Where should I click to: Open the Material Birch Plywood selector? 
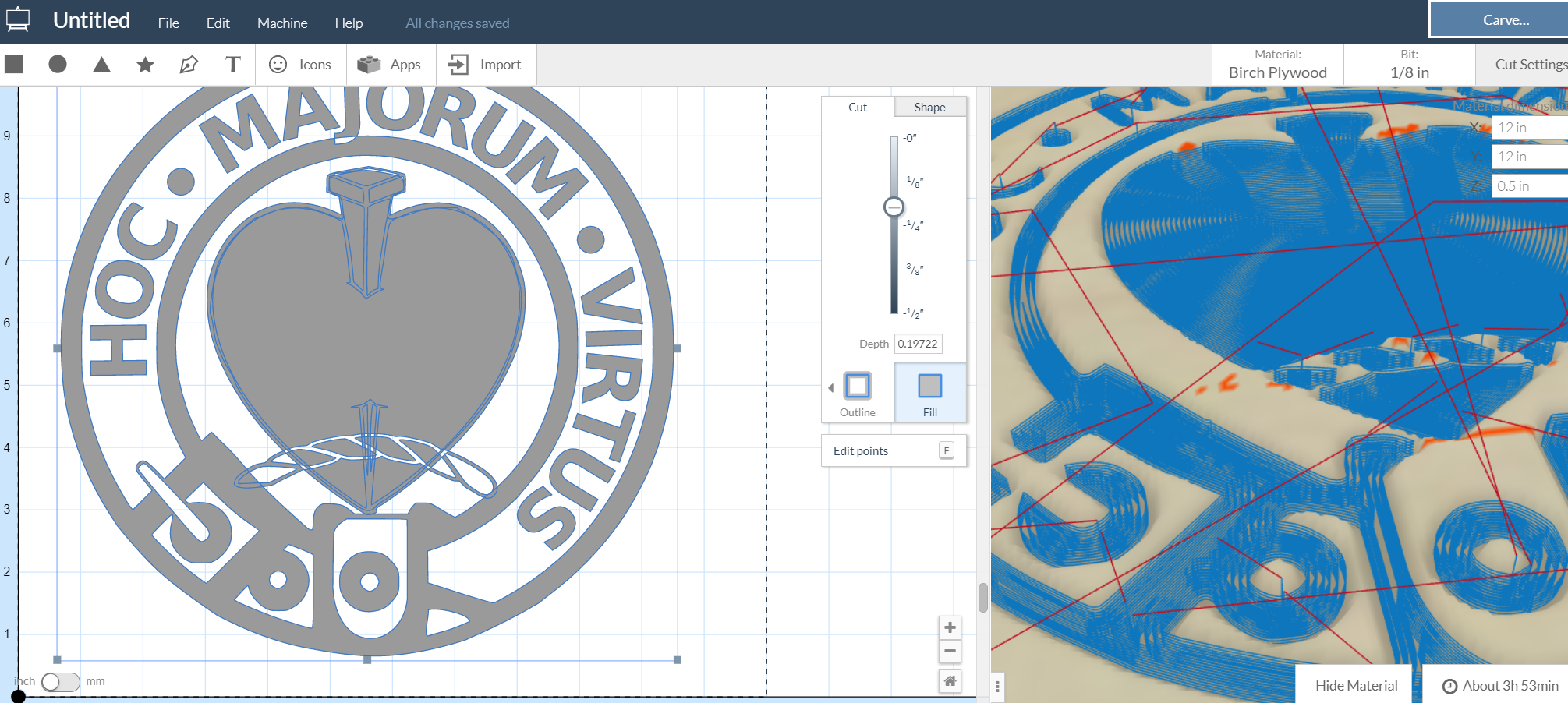(x=1278, y=65)
